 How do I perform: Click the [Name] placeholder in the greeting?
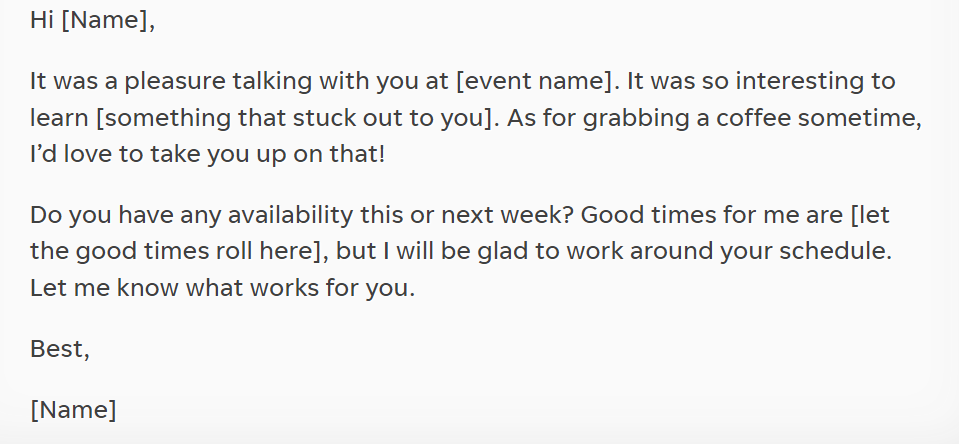(108, 21)
